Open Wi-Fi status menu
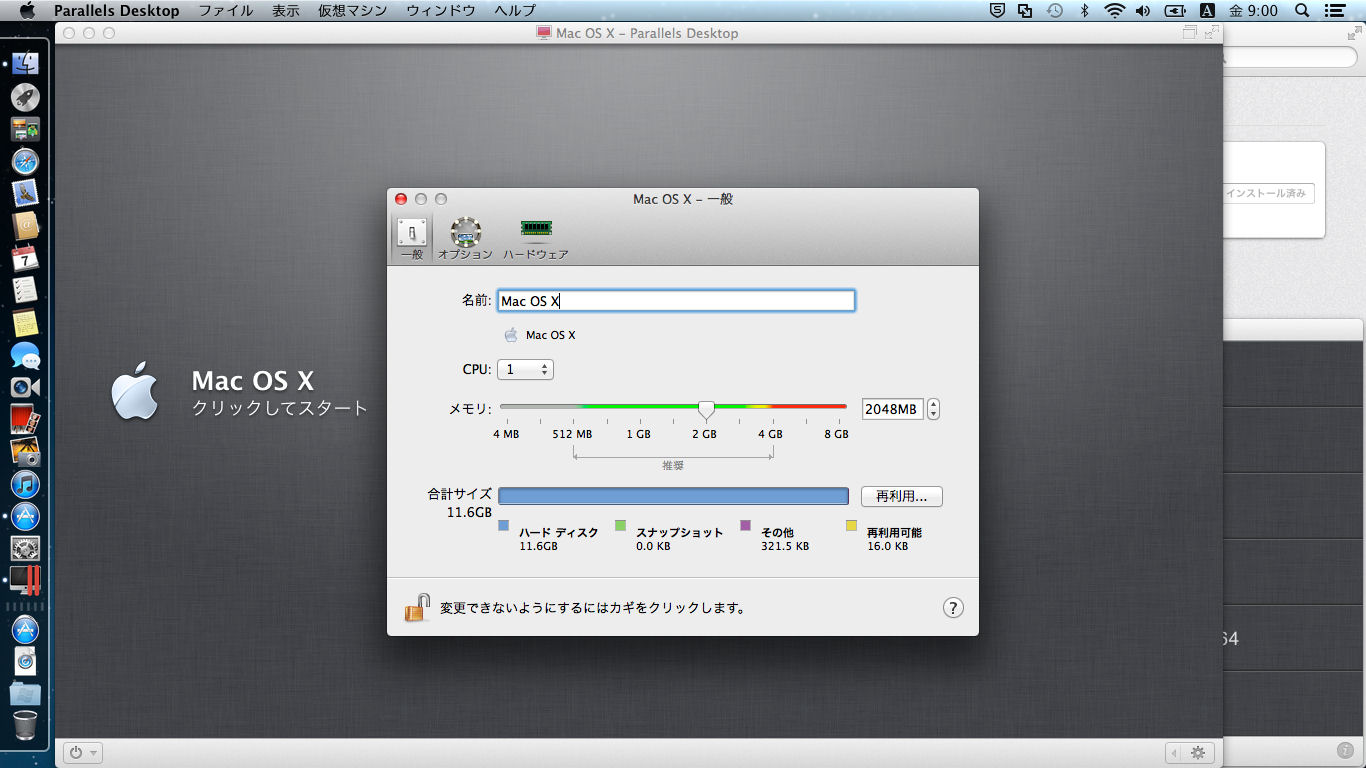Viewport: 1366px width, 768px height. coord(1115,11)
